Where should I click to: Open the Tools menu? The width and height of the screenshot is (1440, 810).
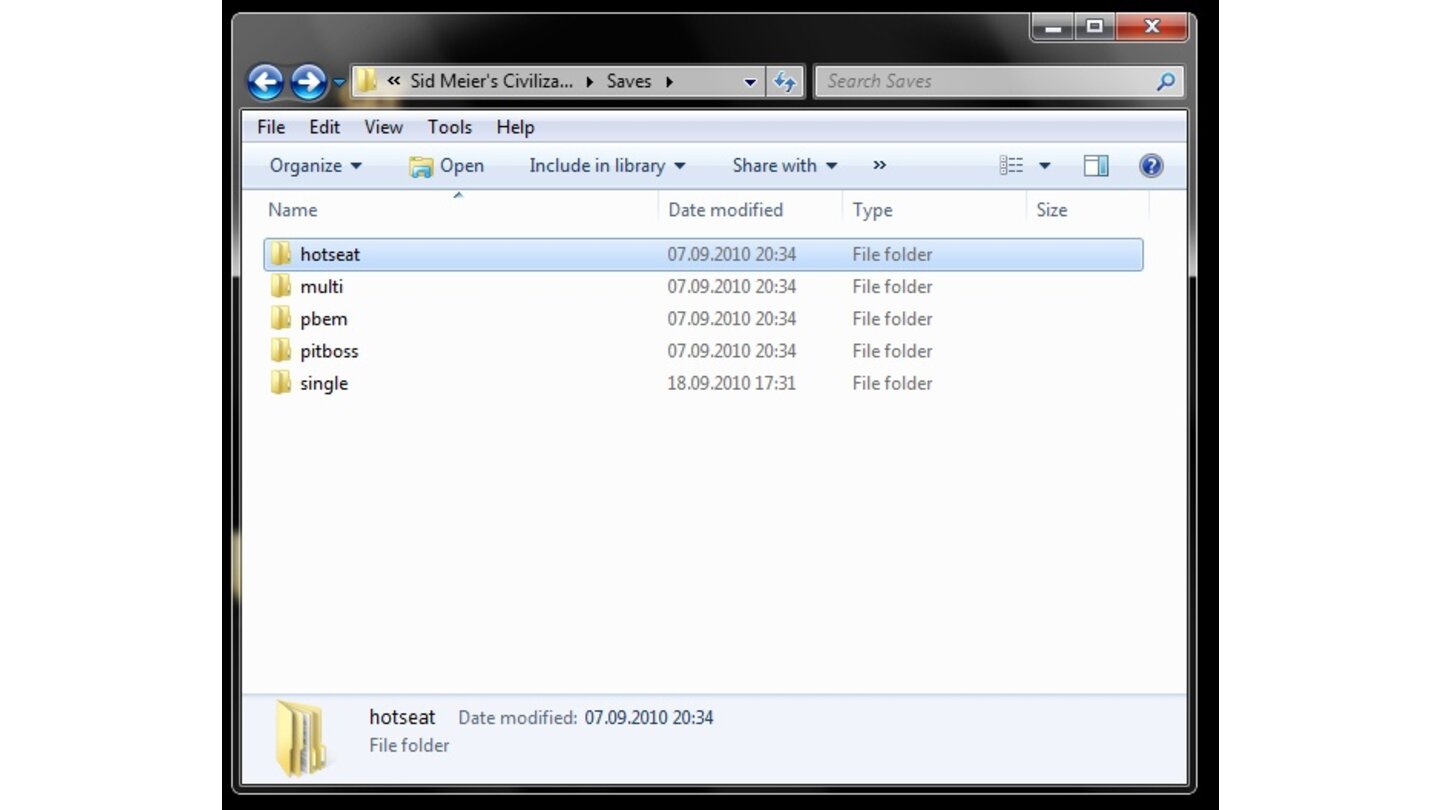449,127
